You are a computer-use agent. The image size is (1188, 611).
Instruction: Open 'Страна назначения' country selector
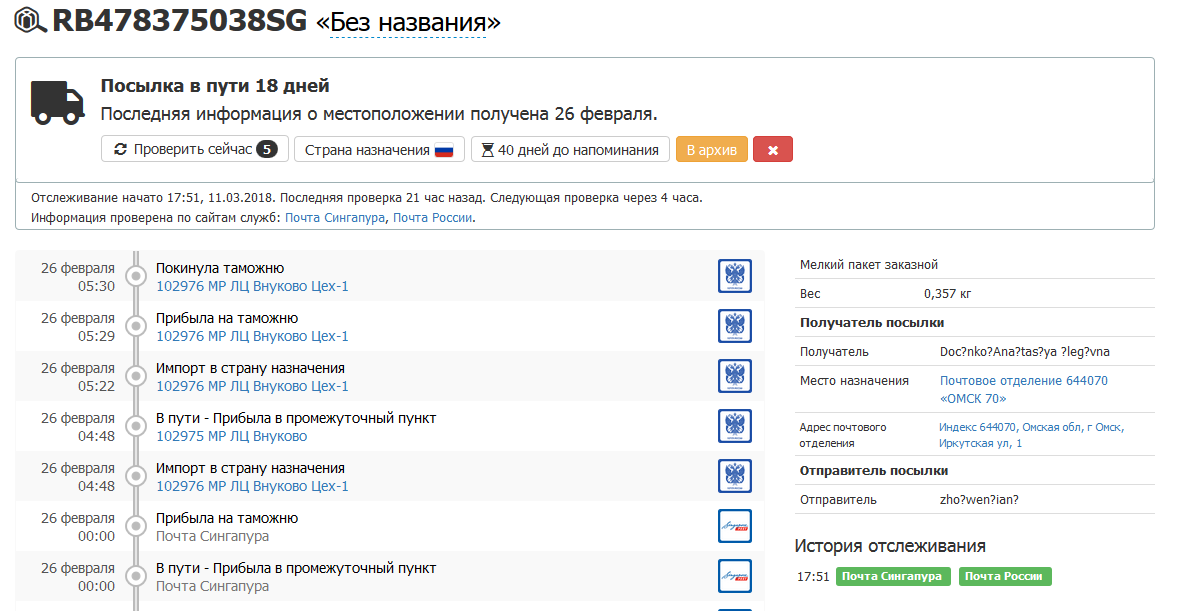(x=379, y=150)
